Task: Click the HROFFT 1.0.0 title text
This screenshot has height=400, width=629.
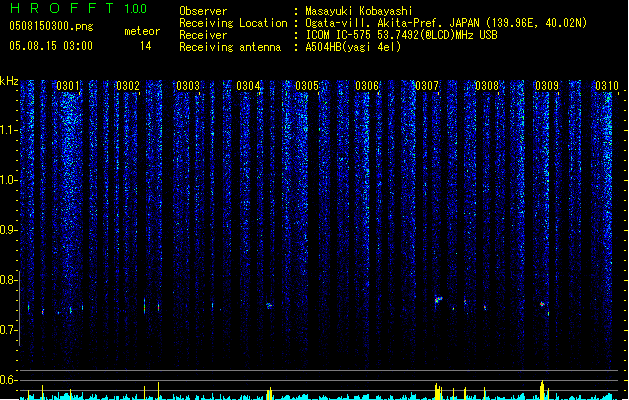Action: click(79, 8)
